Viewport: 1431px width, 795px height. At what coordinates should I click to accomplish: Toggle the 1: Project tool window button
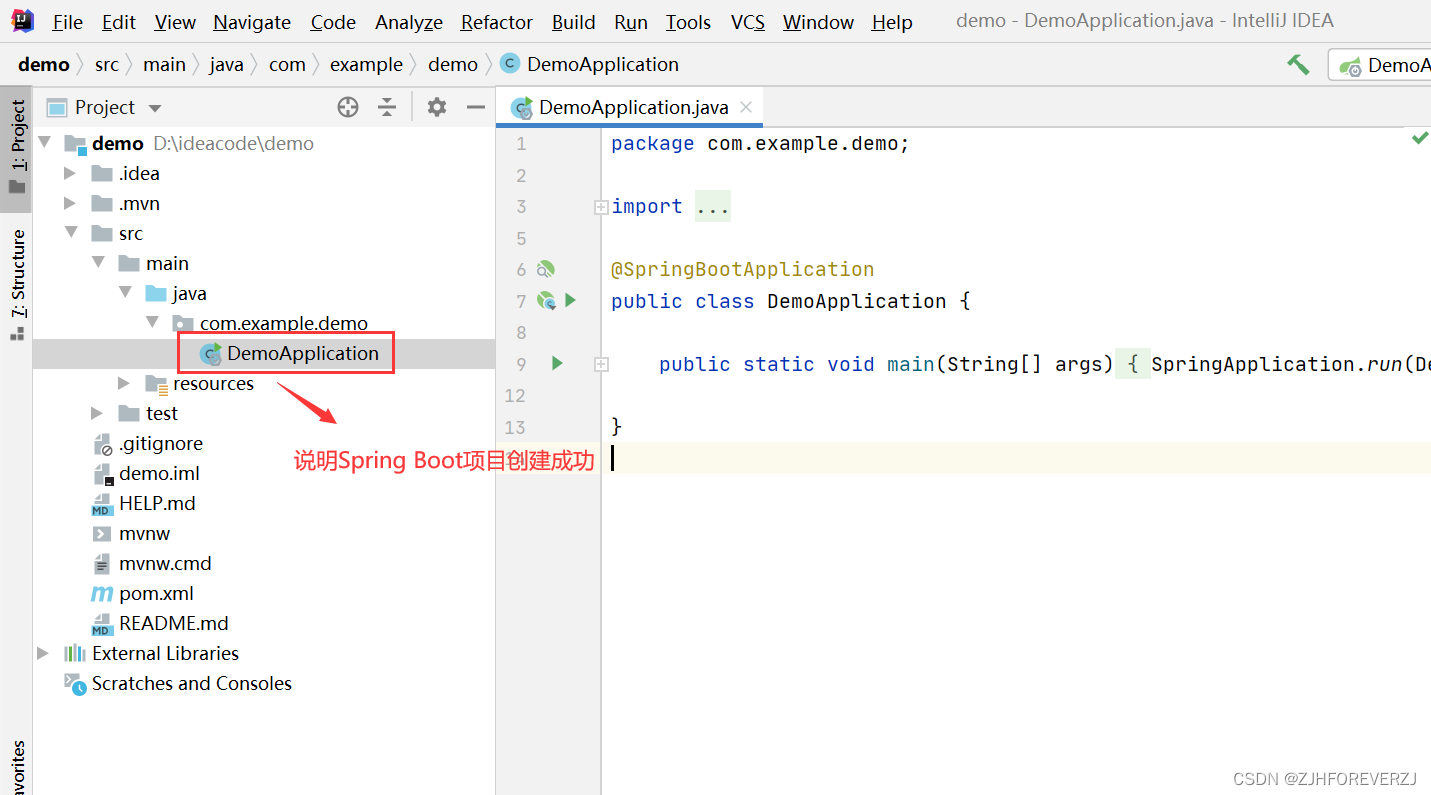(17, 148)
